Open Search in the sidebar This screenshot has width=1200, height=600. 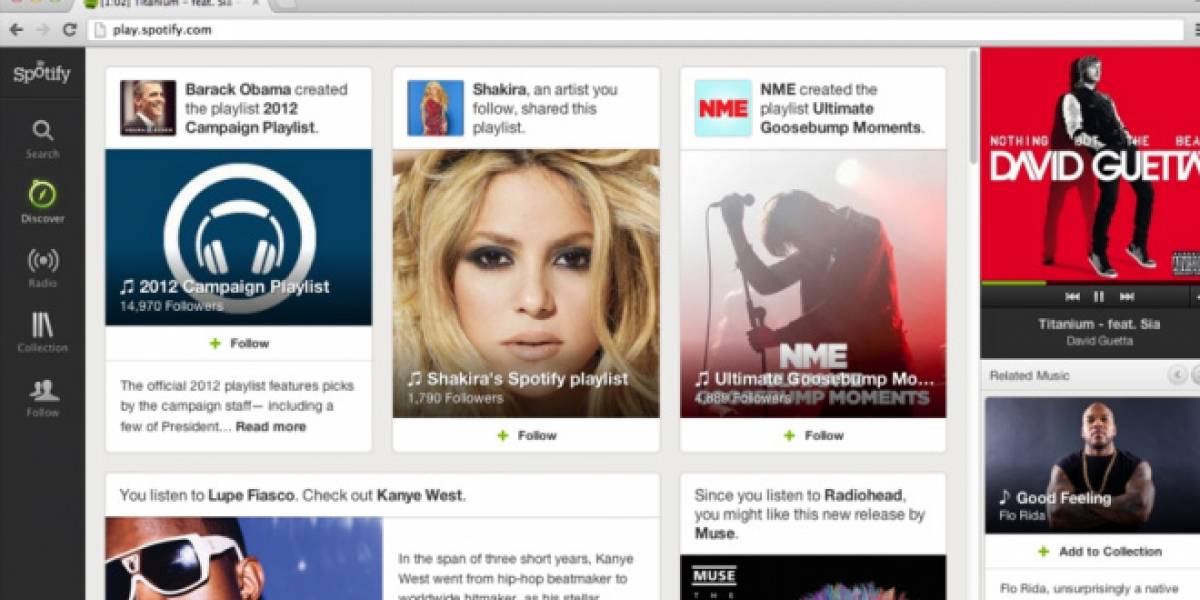click(x=42, y=139)
